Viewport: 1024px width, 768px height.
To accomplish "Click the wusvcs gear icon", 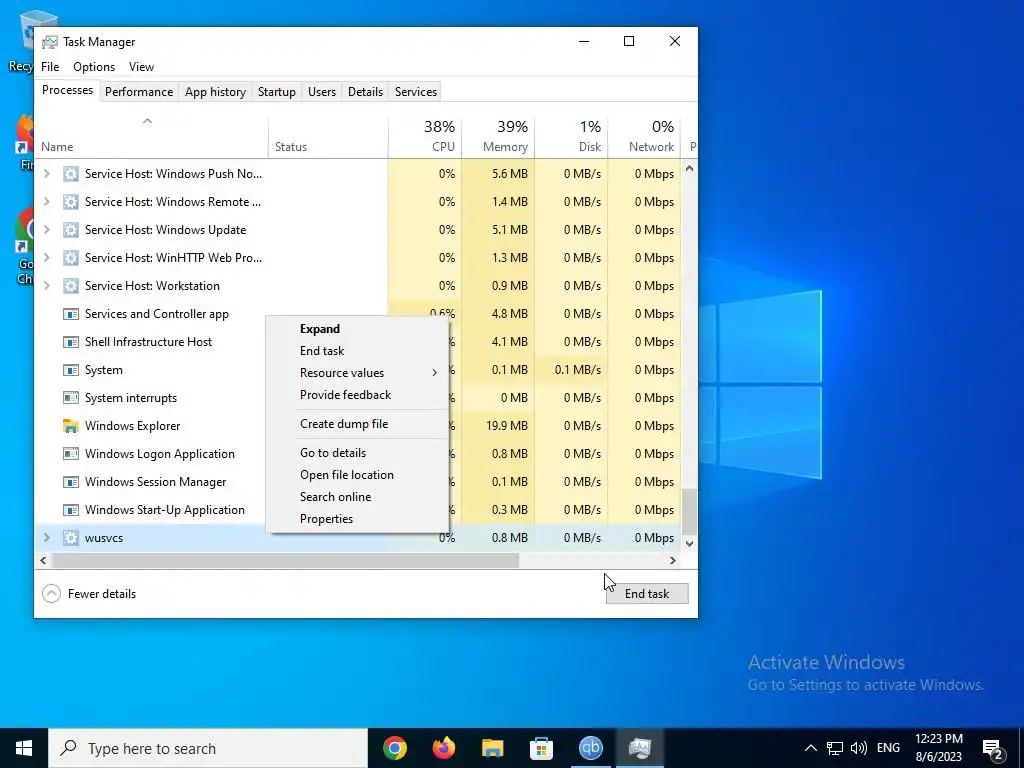I will pyautogui.click(x=71, y=538).
